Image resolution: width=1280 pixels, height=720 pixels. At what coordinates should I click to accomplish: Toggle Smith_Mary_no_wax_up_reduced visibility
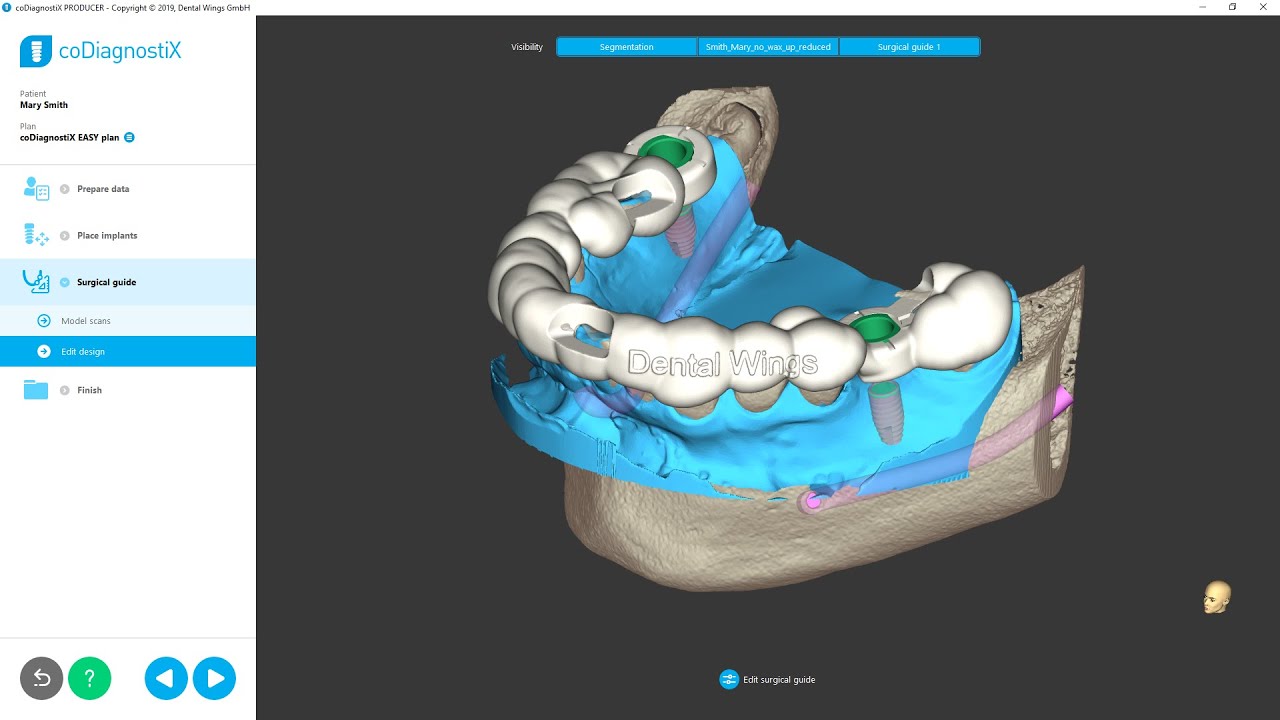coord(768,47)
